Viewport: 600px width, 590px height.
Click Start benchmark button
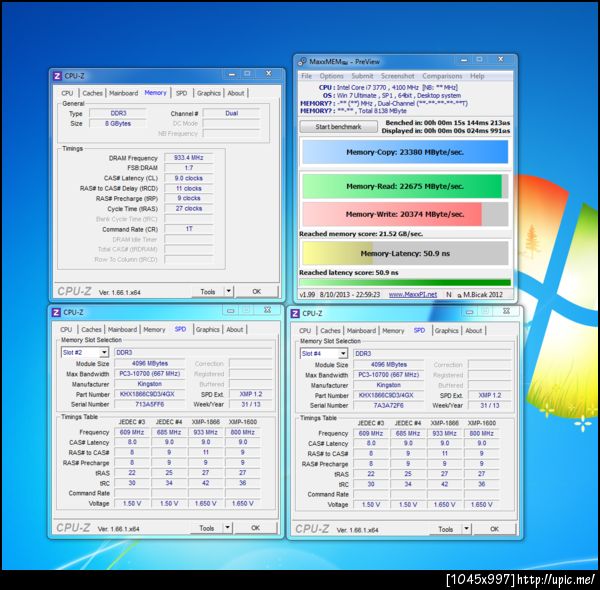point(338,127)
